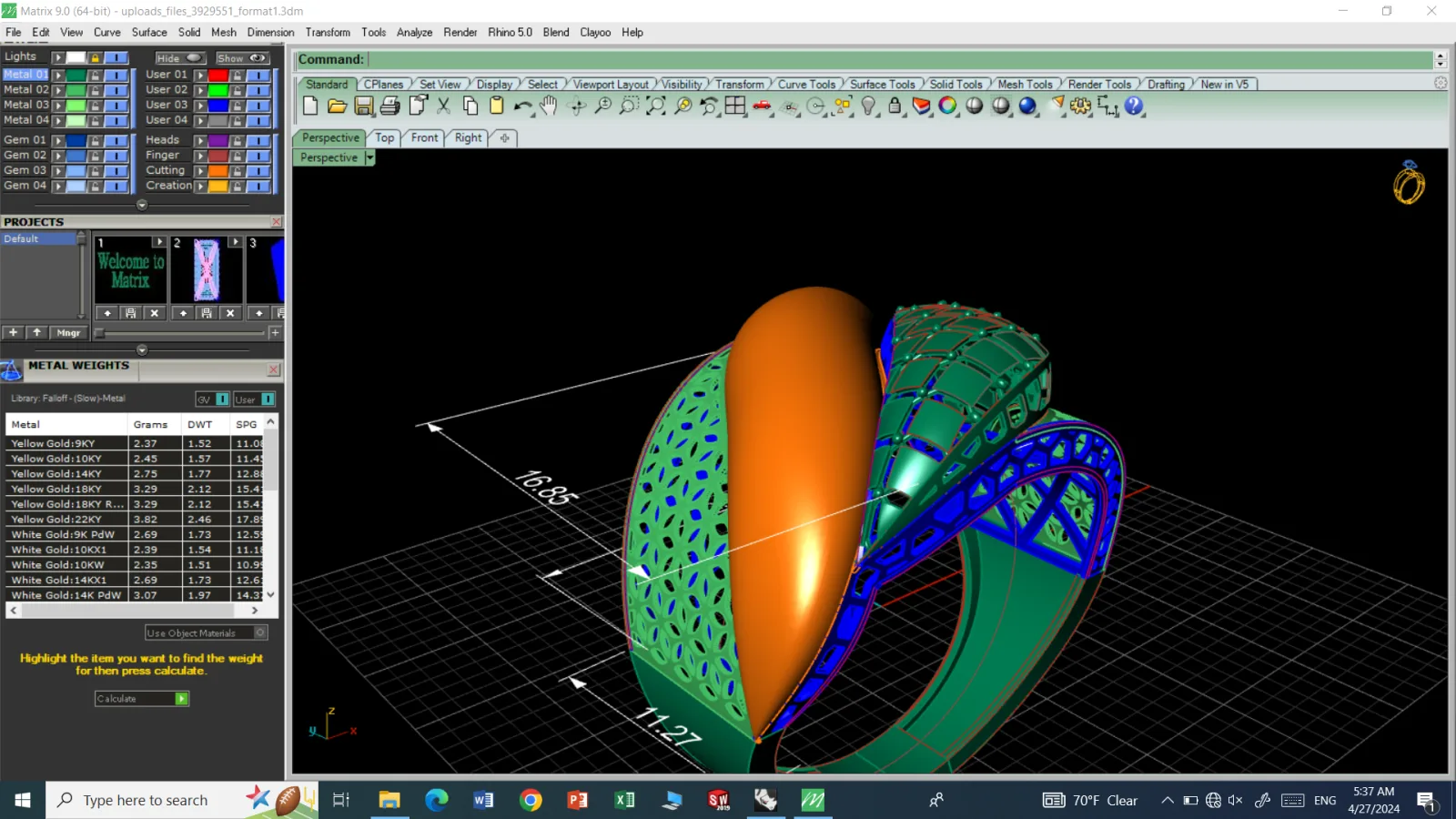Open Options with the gear icon
The height and width of the screenshot is (819, 1456).
[x=1080, y=106]
